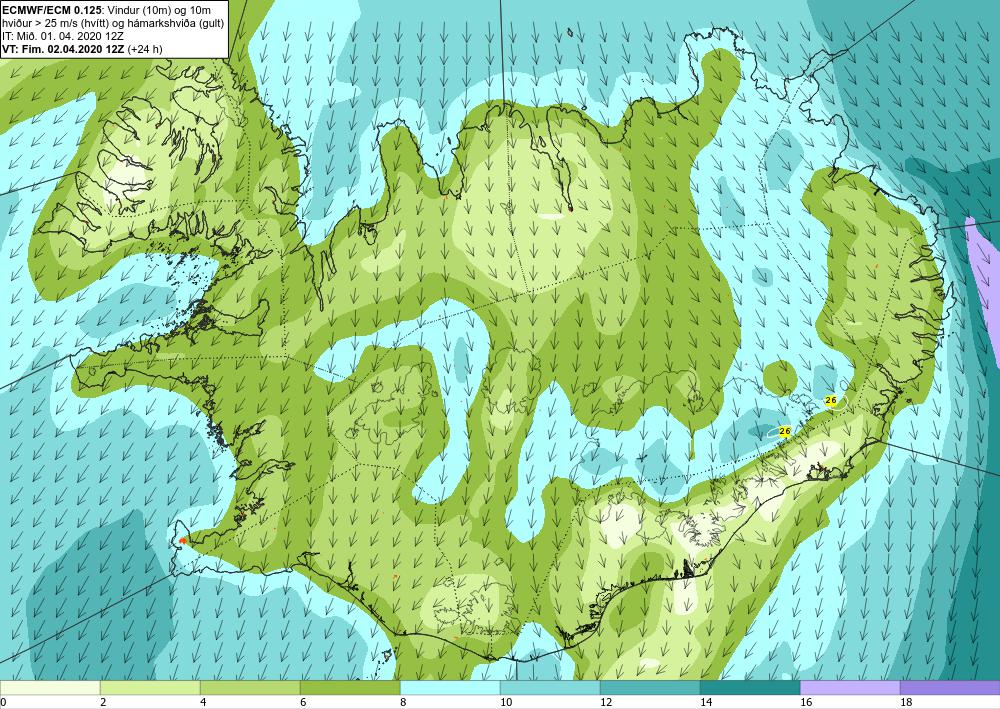Screen dimensions: 1000x709
Task: Click the legend scale label "8"
Action: coord(404,702)
